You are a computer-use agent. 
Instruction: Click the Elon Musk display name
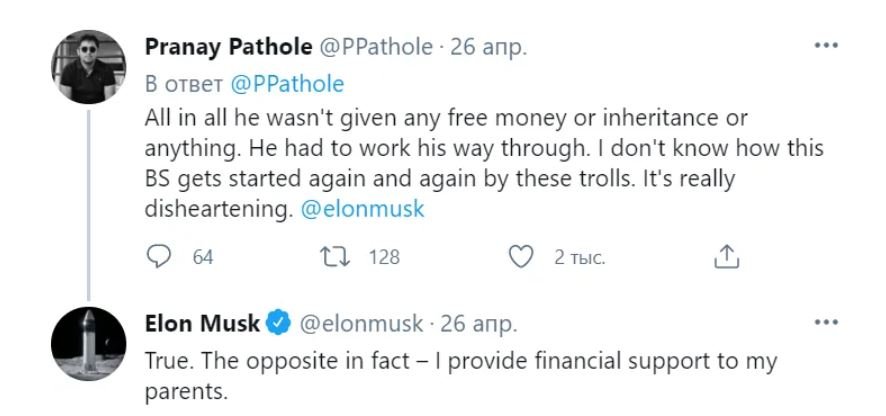click(202, 324)
